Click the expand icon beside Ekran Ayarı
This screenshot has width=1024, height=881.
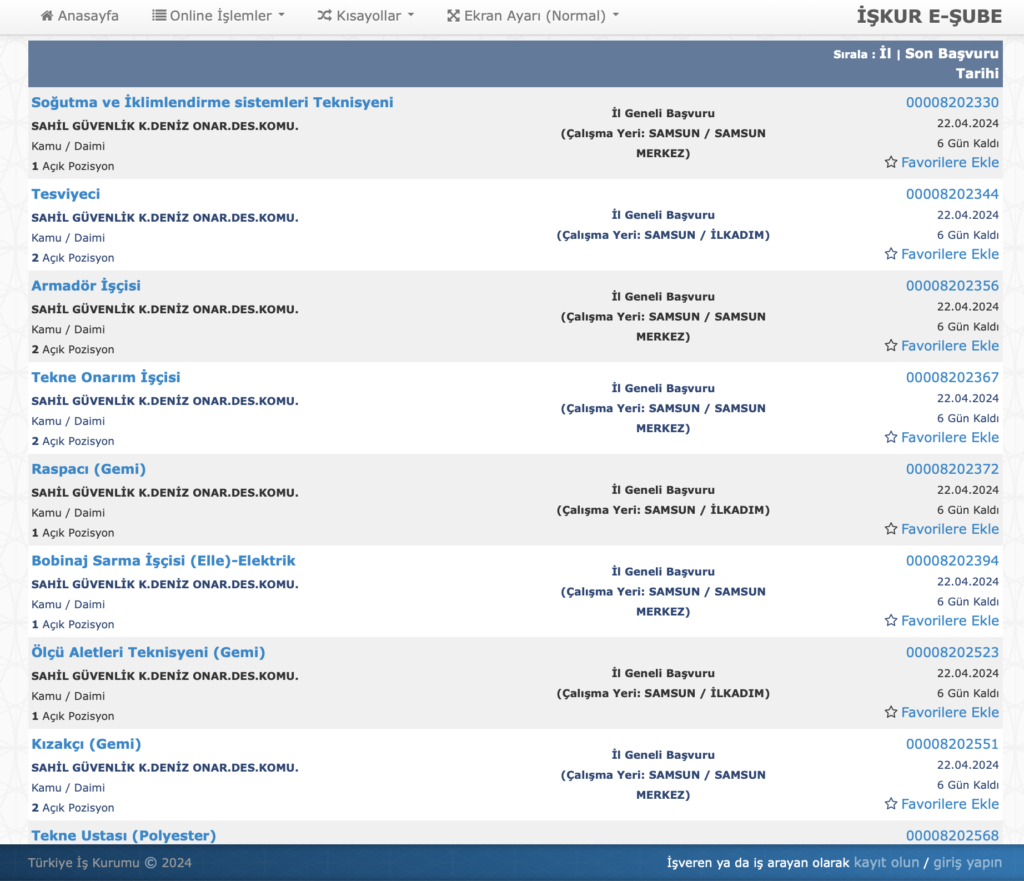tap(453, 16)
